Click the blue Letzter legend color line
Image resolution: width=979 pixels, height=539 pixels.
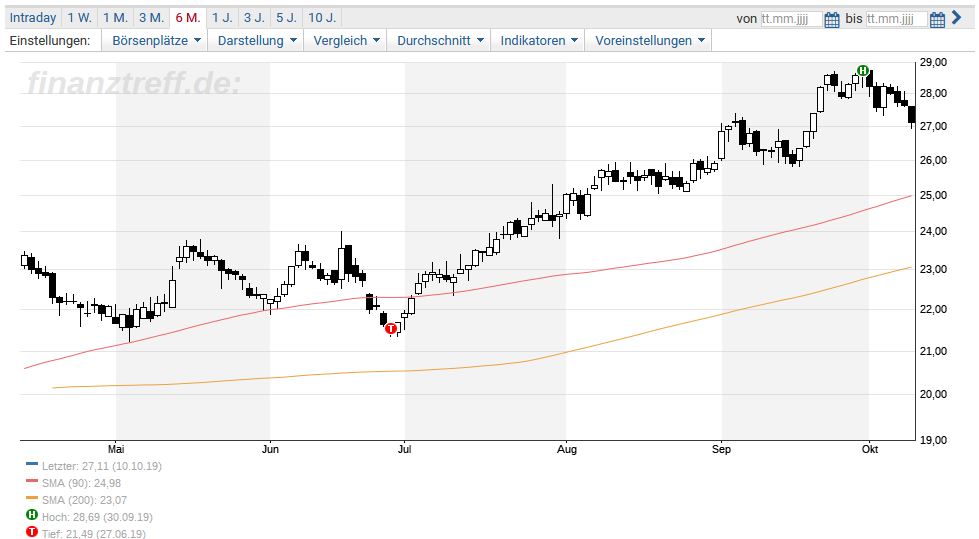coord(32,464)
